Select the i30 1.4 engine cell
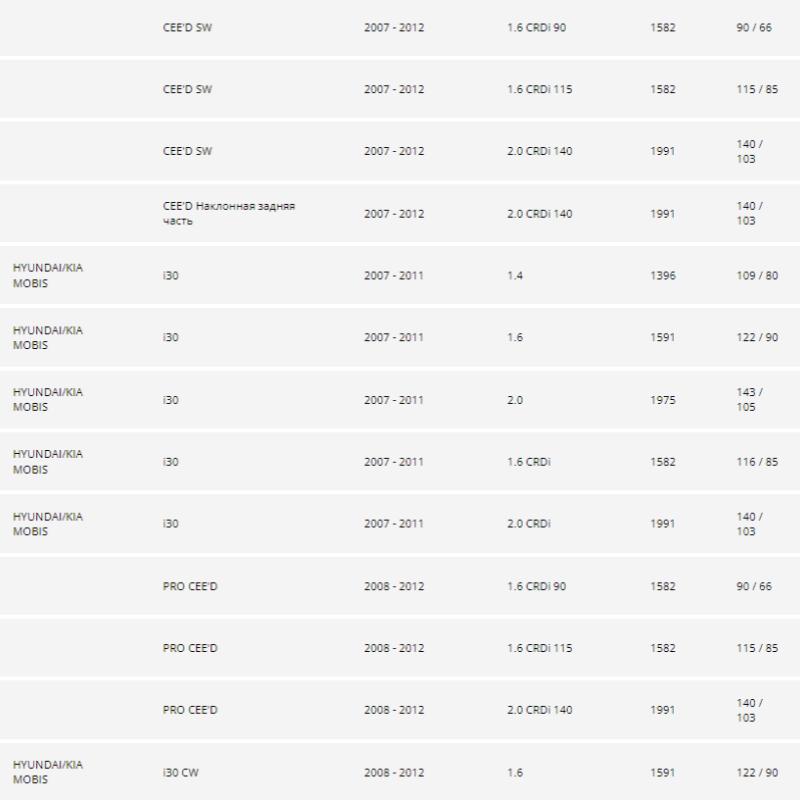 tap(515, 275)
